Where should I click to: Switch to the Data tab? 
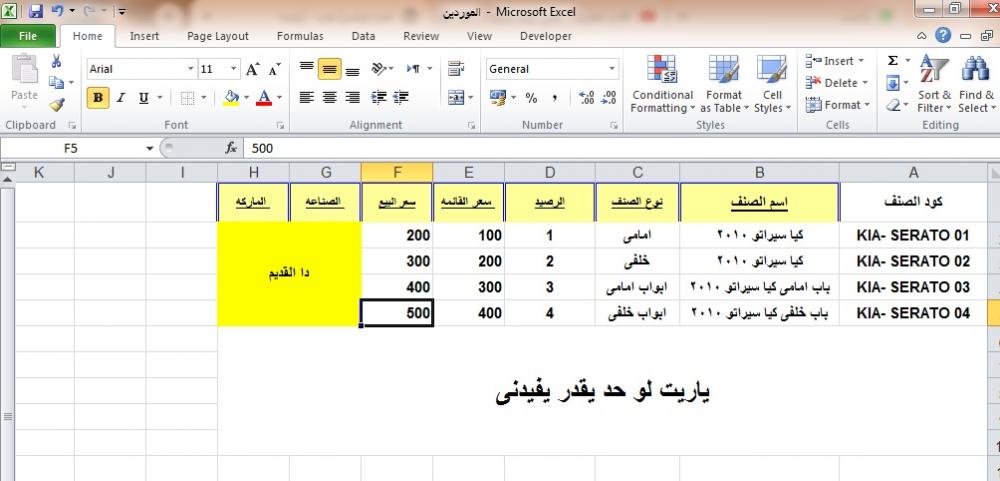(x=363, y=36)
